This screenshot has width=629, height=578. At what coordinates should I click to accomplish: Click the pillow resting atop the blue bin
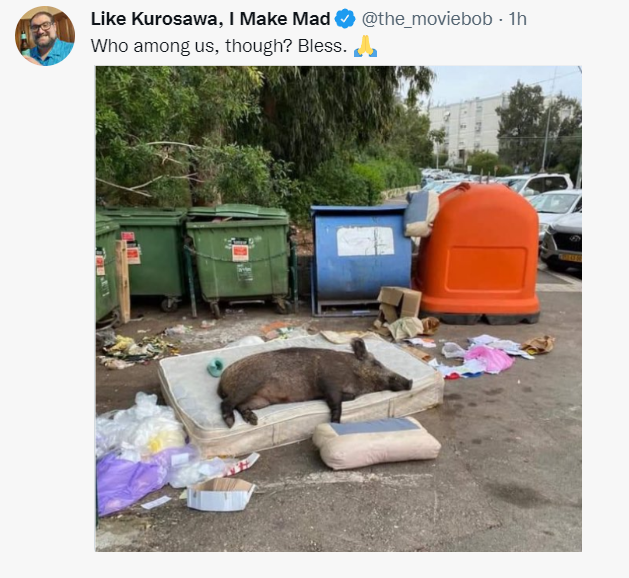421,212
